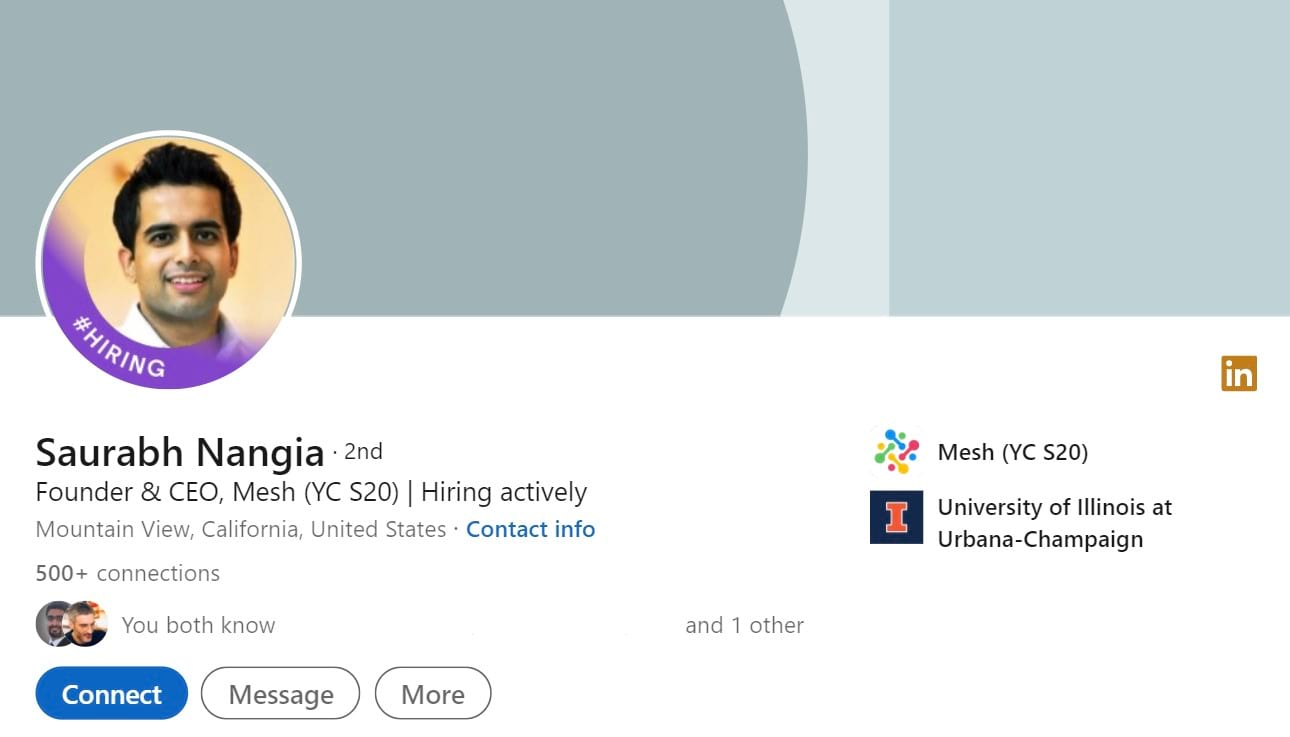This screenshot has width=1290, height=737.
Task: View the circular profile photo
Action: (168, 262)
